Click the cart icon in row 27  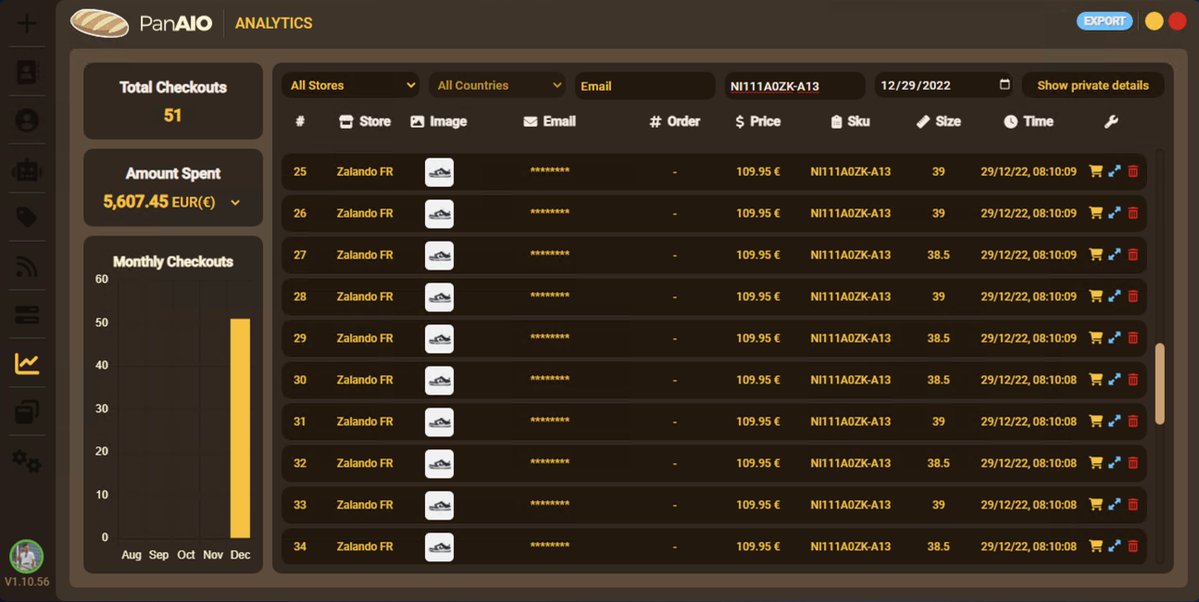coord(1096,255)
